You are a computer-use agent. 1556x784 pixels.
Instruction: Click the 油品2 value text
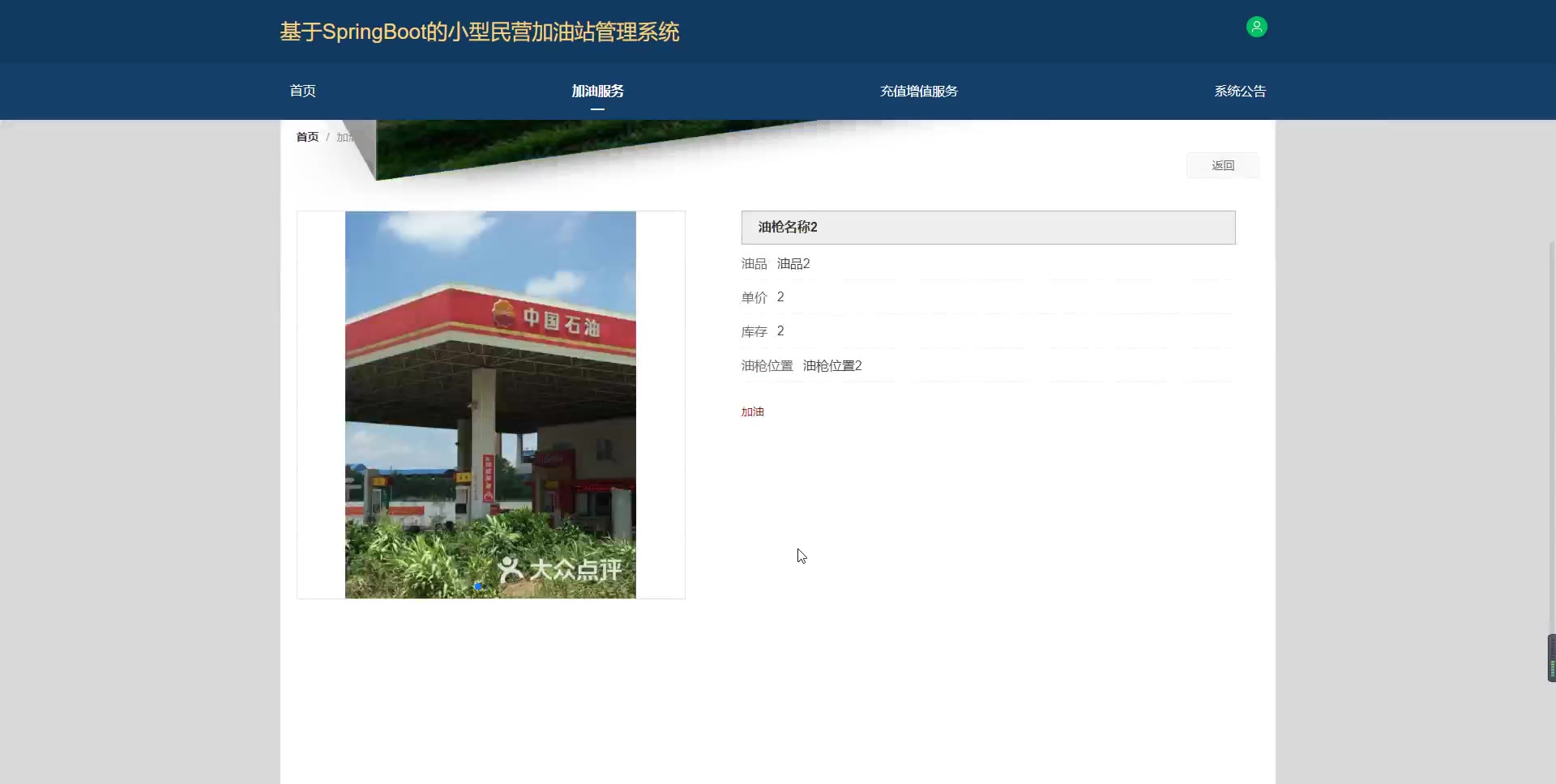(793, 263)
